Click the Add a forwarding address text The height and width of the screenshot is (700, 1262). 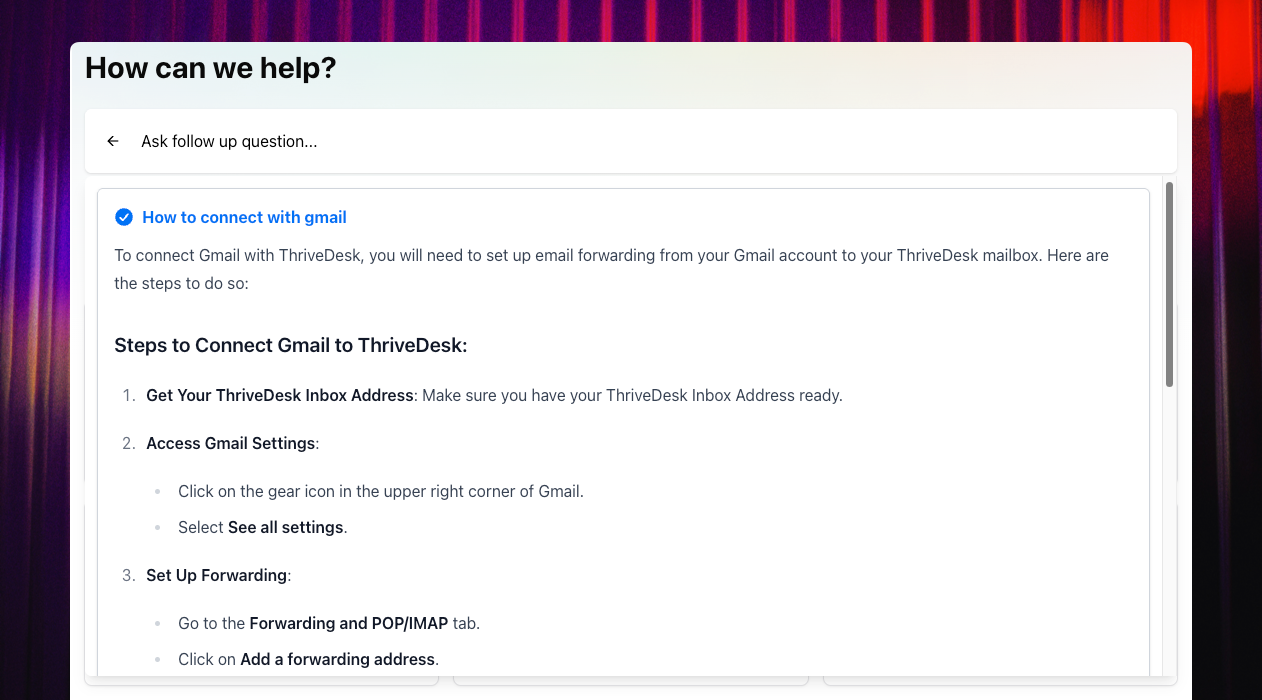(x=338, y=659)
